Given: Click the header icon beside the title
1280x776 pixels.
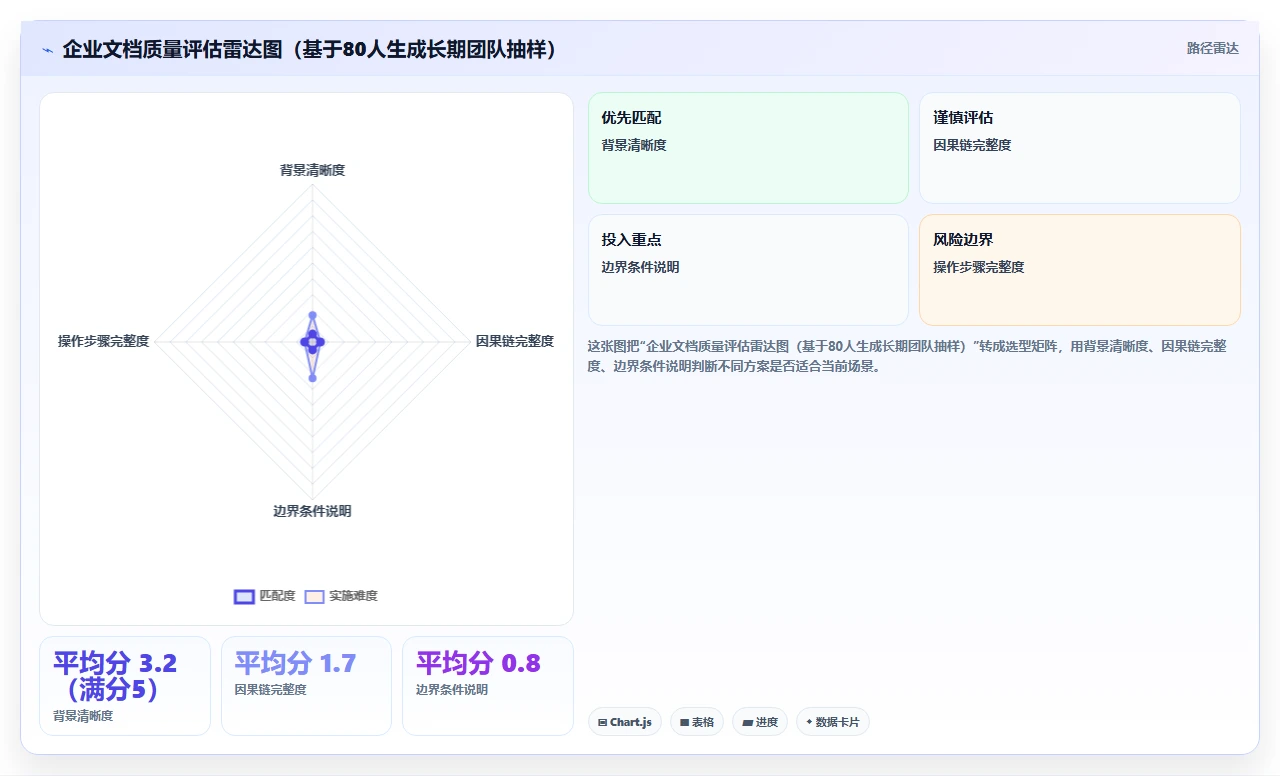Looking at the screenshot, I should pyautogui.click(x=47, y=49).
